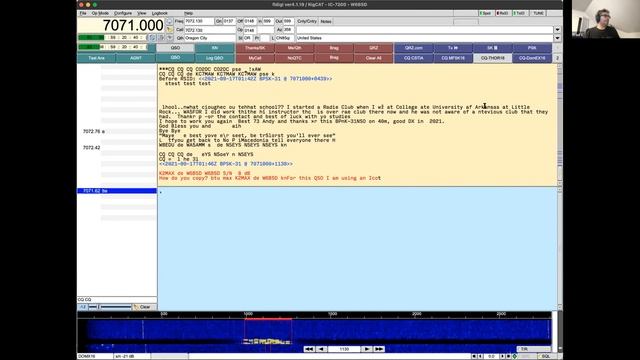Click the small button left of browser slider

point(82,307)
